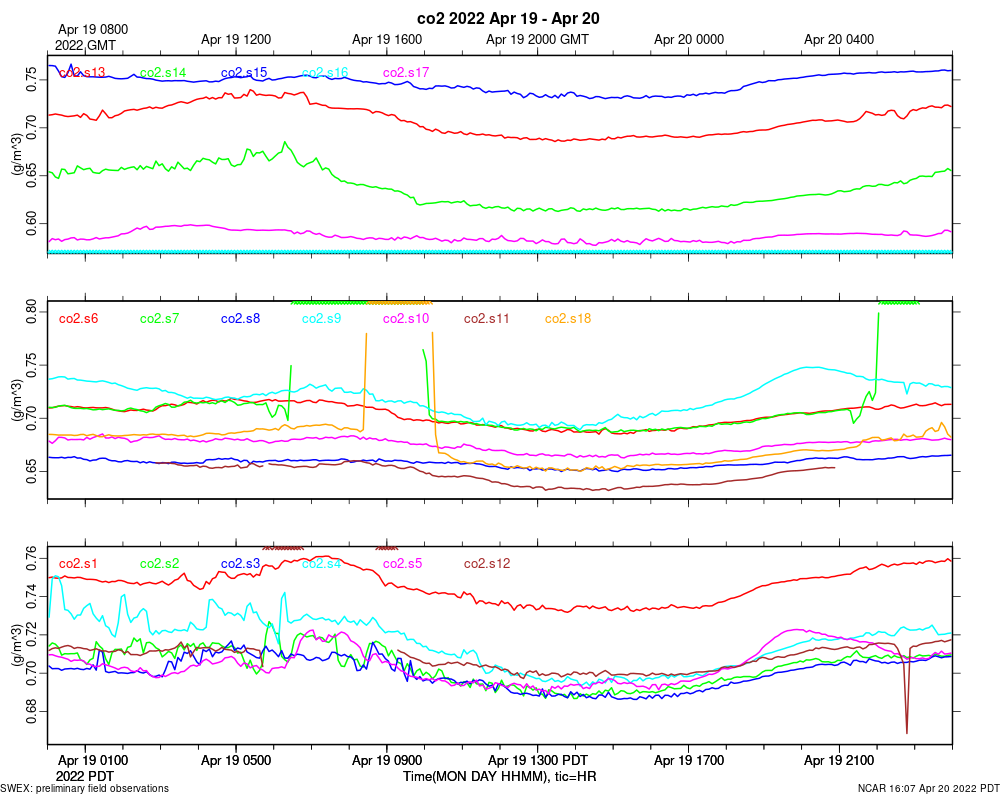Image resolution: width=1000 pixels, height=800 pixels.
Task: Click the '2022 GMT' label
Action: 85,46
